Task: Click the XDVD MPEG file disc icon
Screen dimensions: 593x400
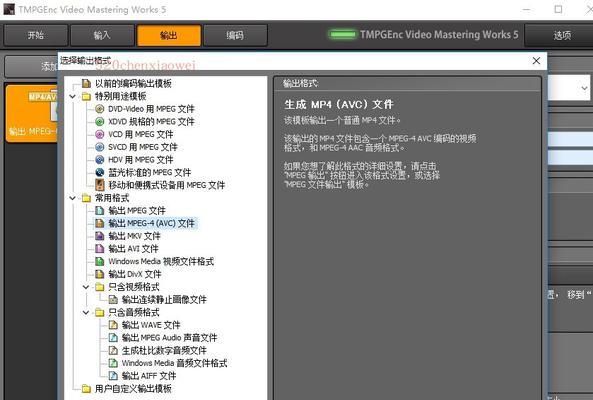Action: pos(99,122)
